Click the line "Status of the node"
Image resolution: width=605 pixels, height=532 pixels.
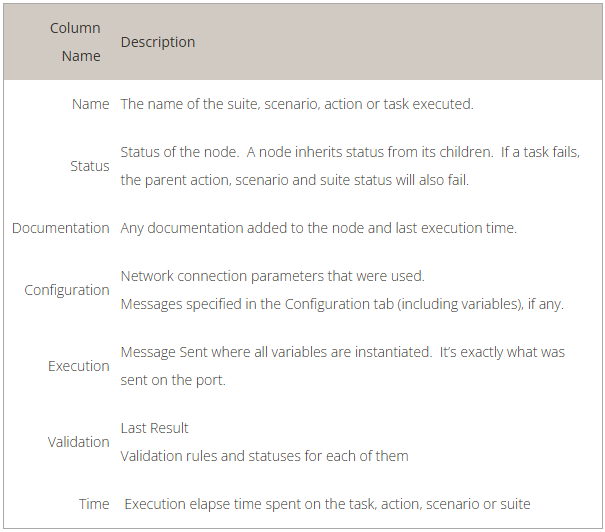click(350, 152)
